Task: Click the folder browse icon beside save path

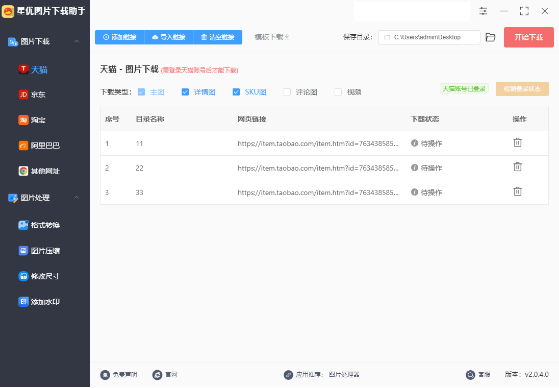Action: [491, 37]
